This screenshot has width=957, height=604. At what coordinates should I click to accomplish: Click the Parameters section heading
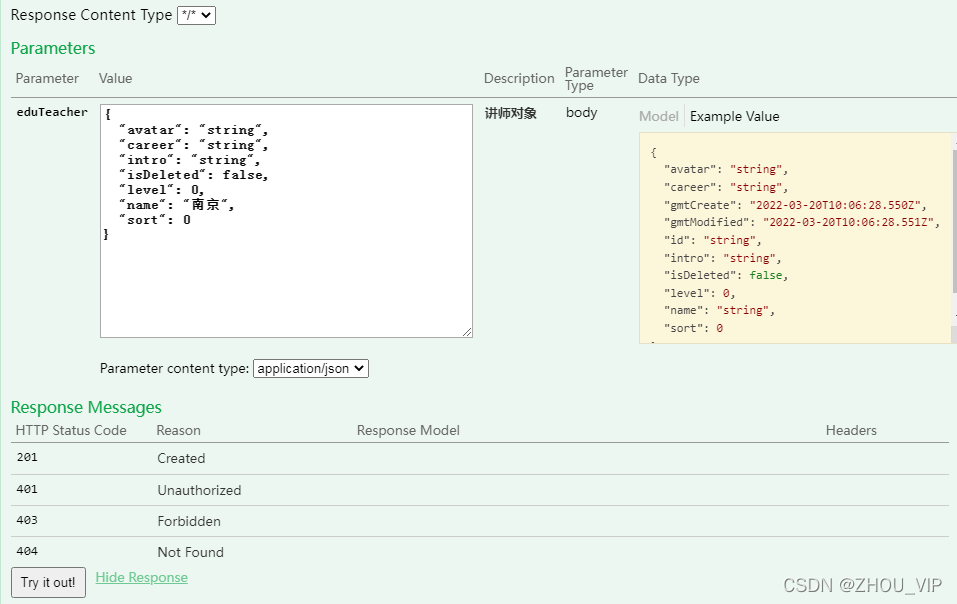(x=53, y=48)
